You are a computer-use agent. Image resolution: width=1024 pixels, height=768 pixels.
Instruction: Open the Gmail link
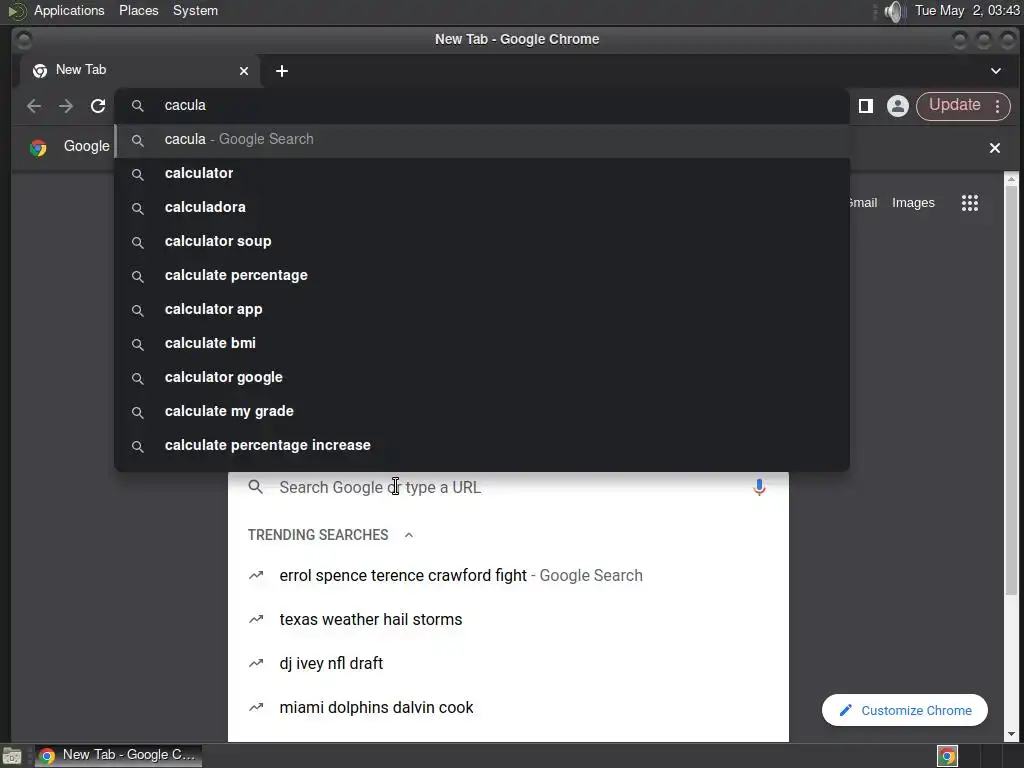tap(863, 203)
